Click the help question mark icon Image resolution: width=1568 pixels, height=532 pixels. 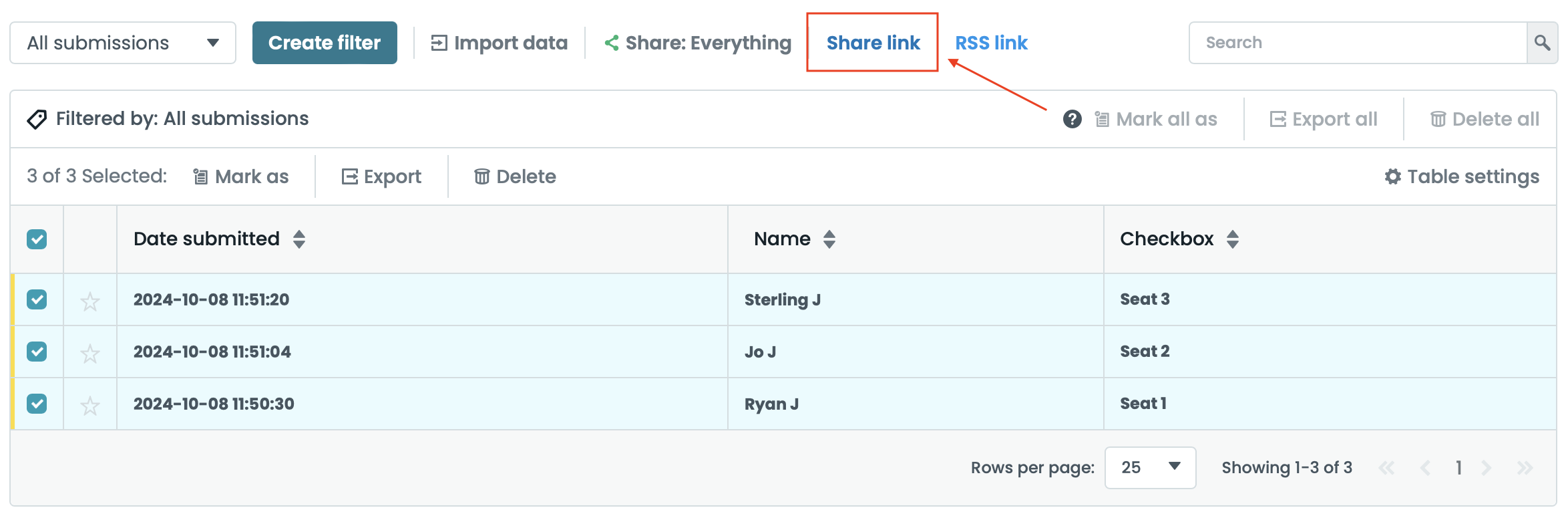point(1072,119)
